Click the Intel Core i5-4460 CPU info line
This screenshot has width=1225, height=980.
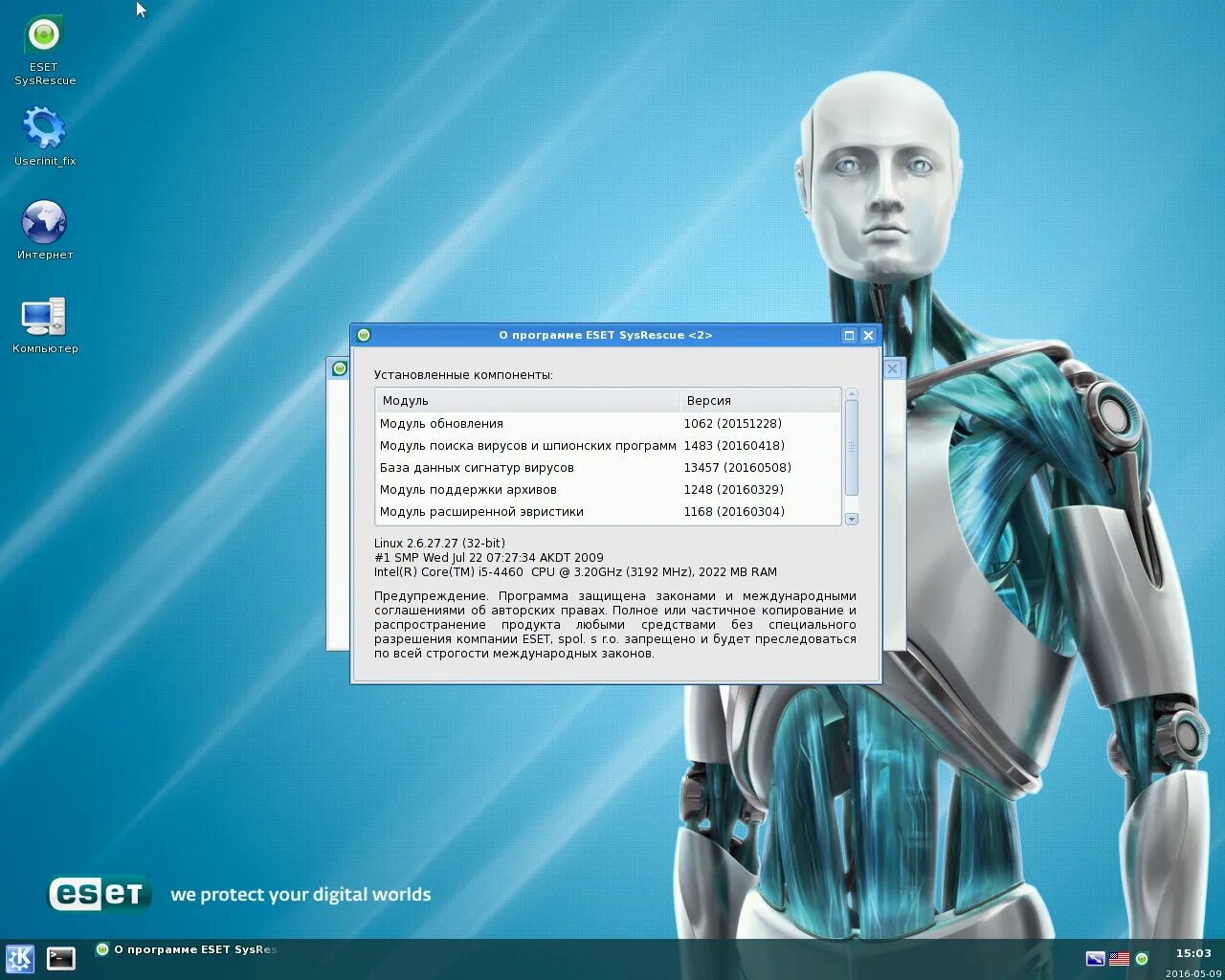tap(575, 572)
